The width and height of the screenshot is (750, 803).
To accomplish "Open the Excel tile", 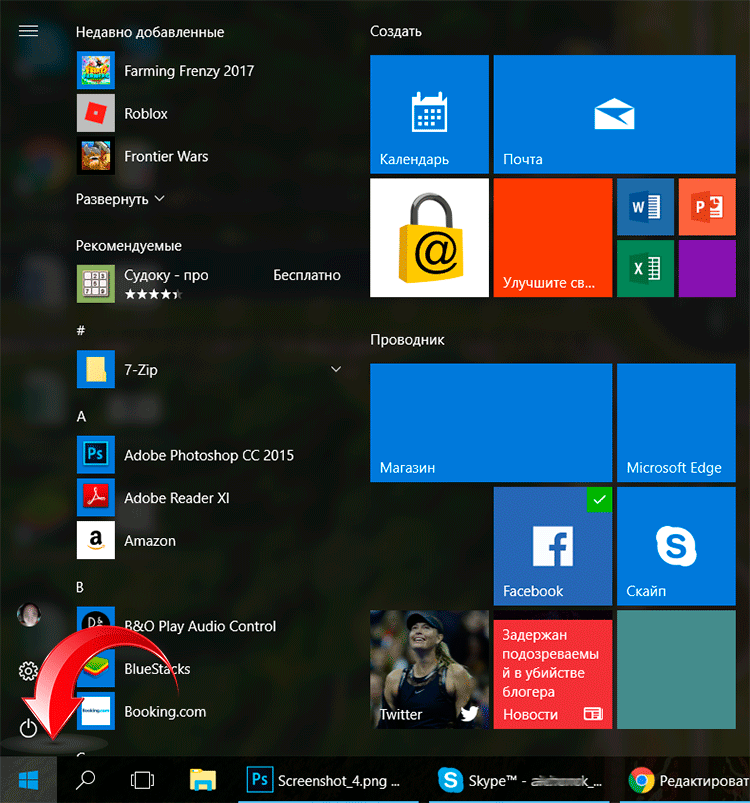I will coord(646,268).
